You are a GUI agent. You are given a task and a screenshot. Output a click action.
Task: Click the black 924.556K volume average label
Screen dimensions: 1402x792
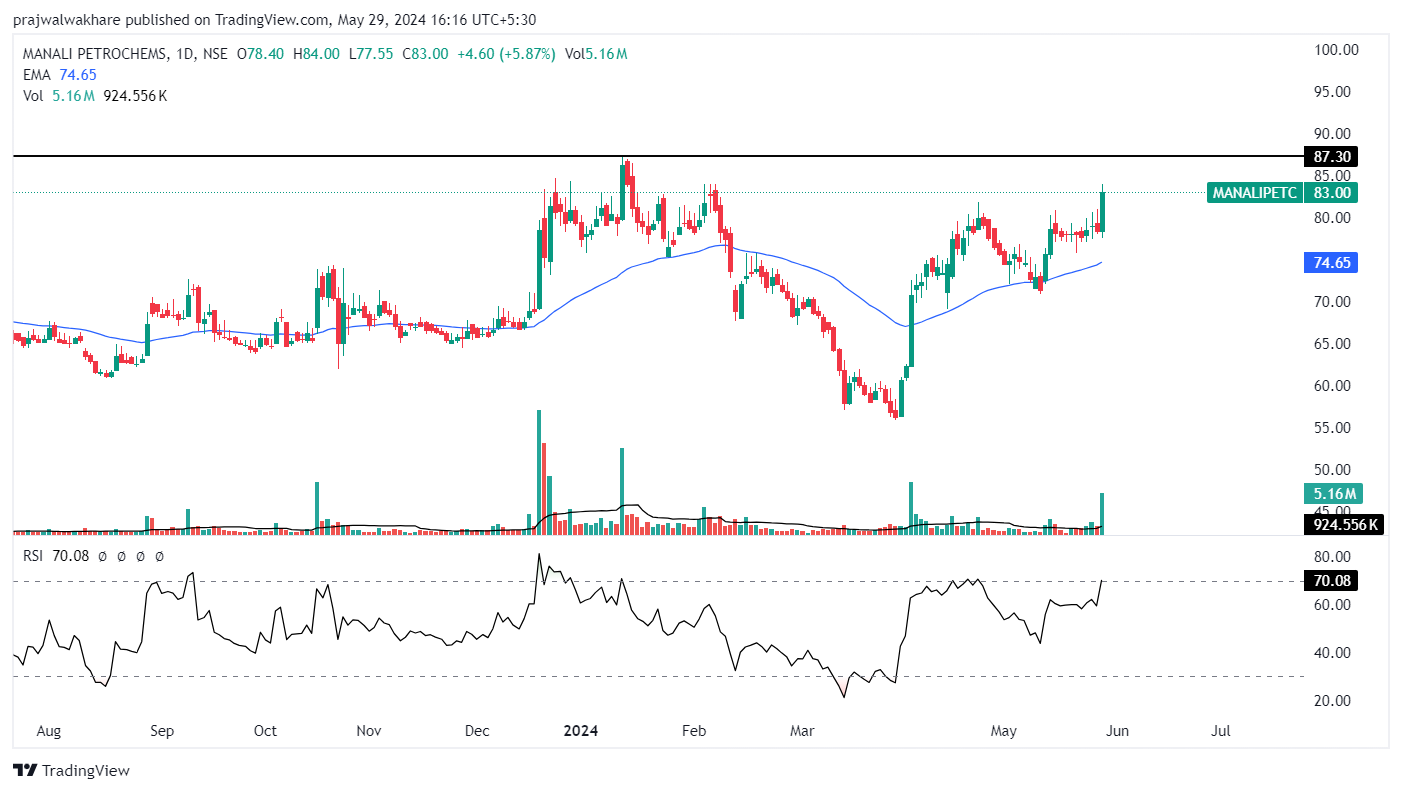(x=1343, y=524)
